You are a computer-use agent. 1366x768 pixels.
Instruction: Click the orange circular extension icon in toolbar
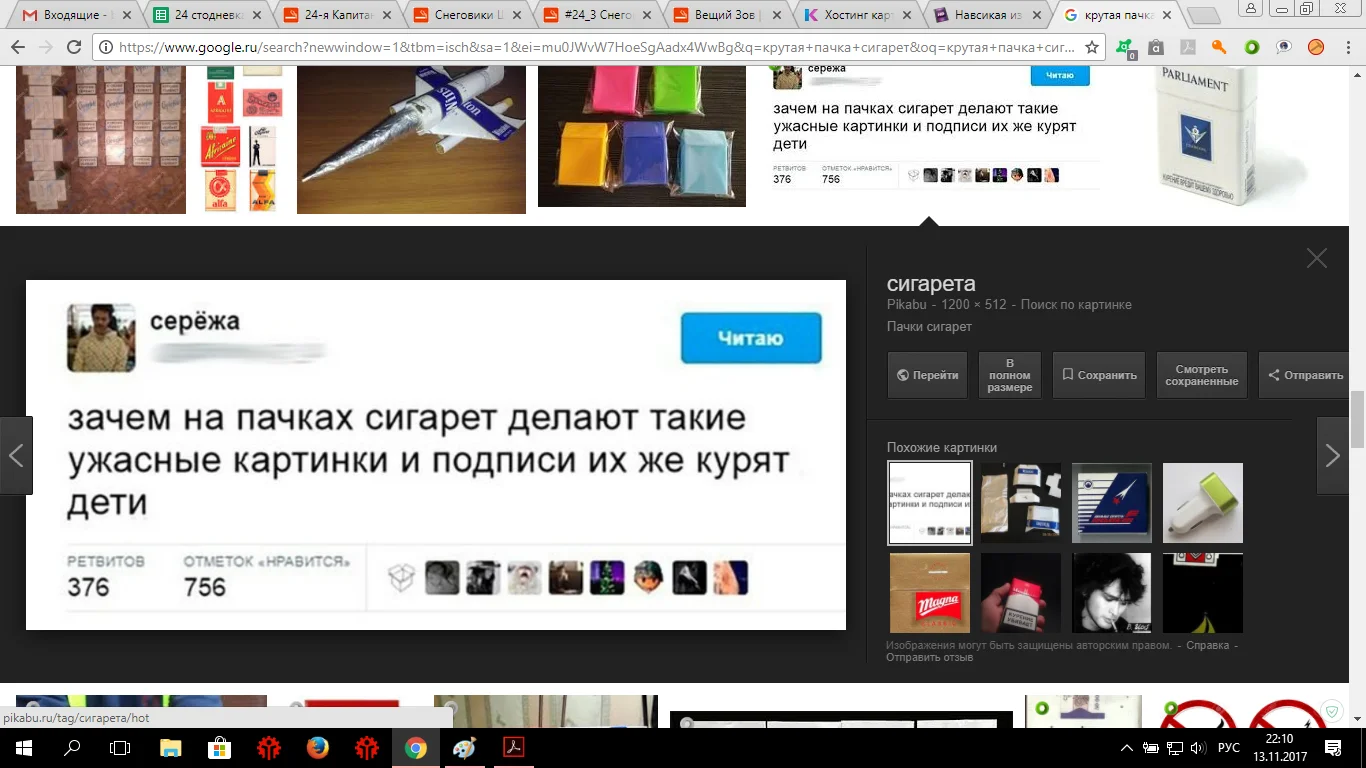coord(1316,47)
